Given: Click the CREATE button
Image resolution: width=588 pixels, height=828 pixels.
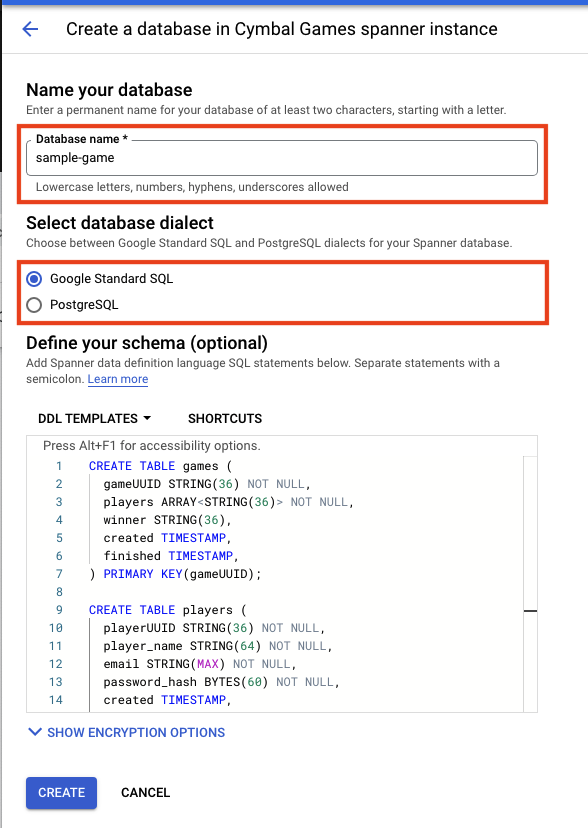Looking at the screenshot, I should tap(61, 793).
